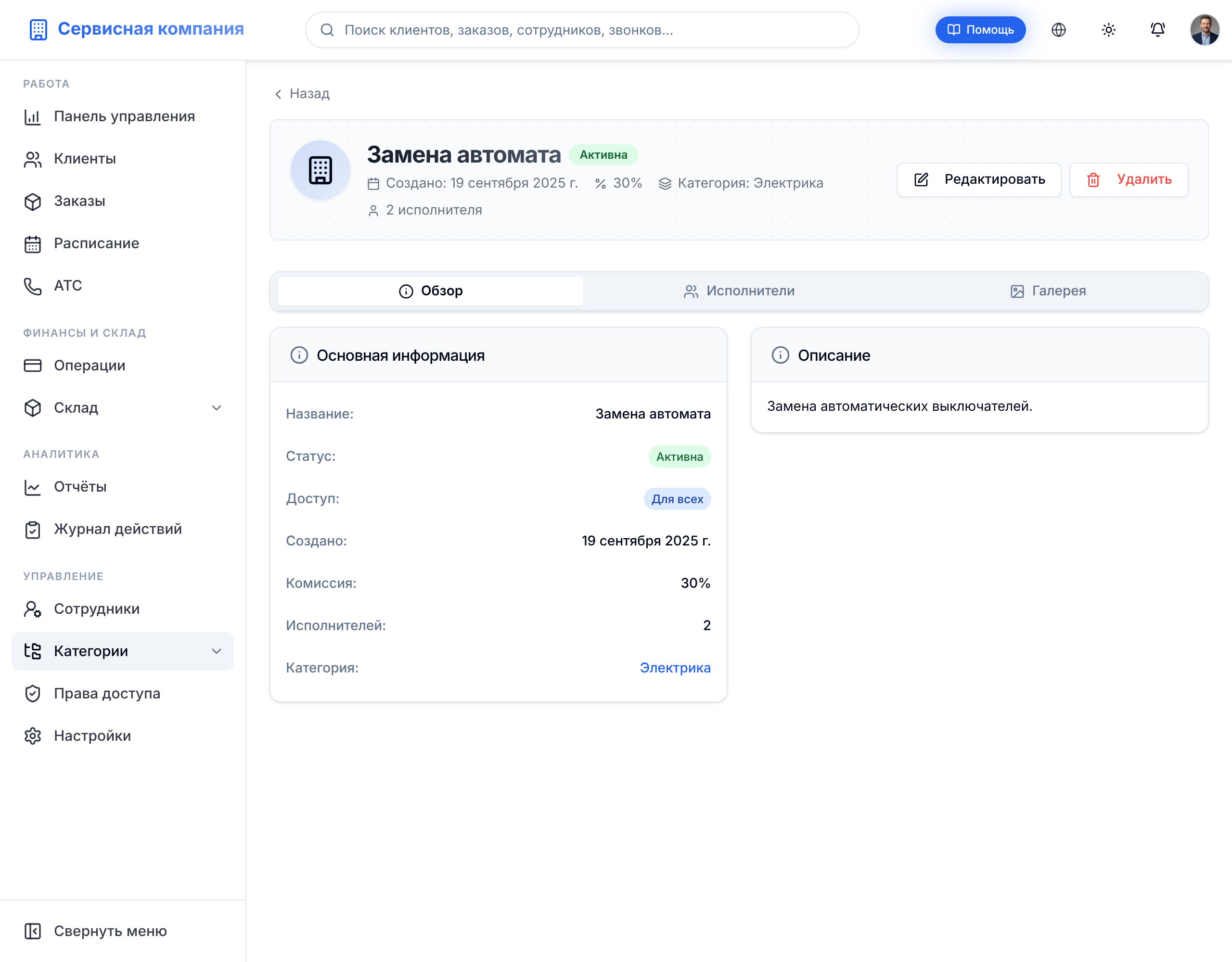Viewport: 1232px width, 962px height.
Task: Click the Замена автоматических выключателей description
Action: [x=899, y=406]
